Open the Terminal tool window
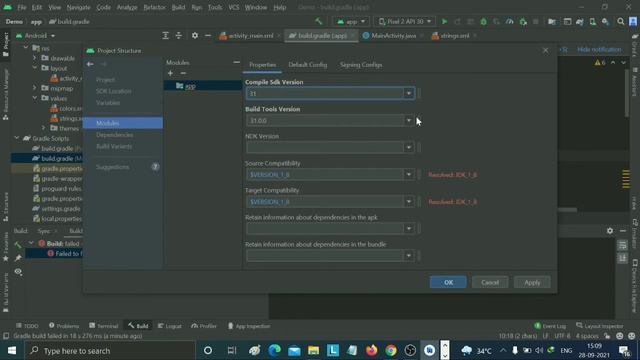This screenshot has width=640, height=360. click(104, 326)
